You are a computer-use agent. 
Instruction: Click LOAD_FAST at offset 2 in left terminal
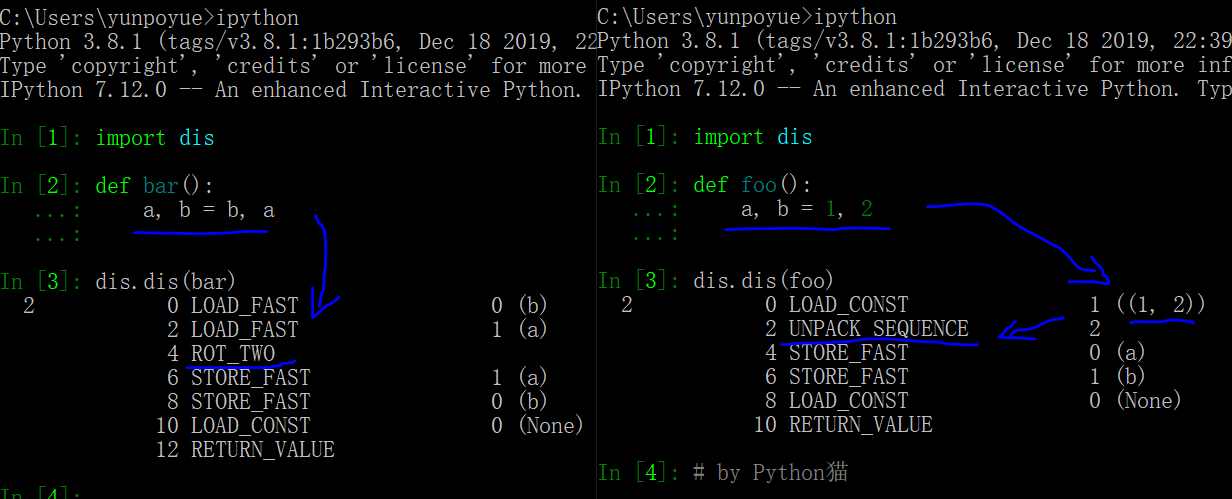tap(245, 329)
